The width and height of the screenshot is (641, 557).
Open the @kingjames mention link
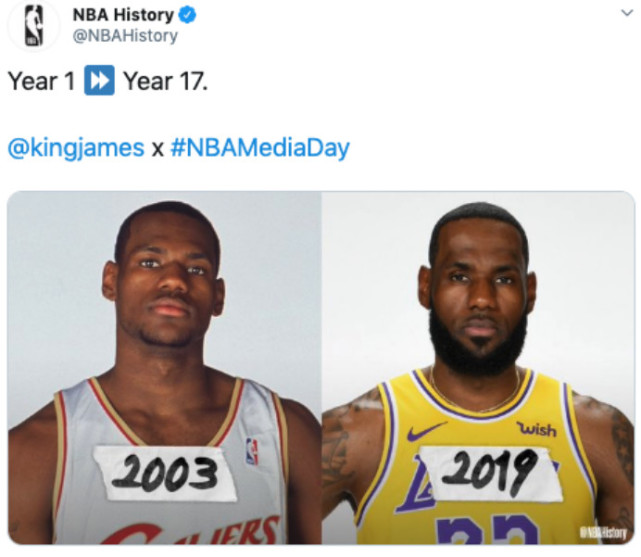pos(76,148)
